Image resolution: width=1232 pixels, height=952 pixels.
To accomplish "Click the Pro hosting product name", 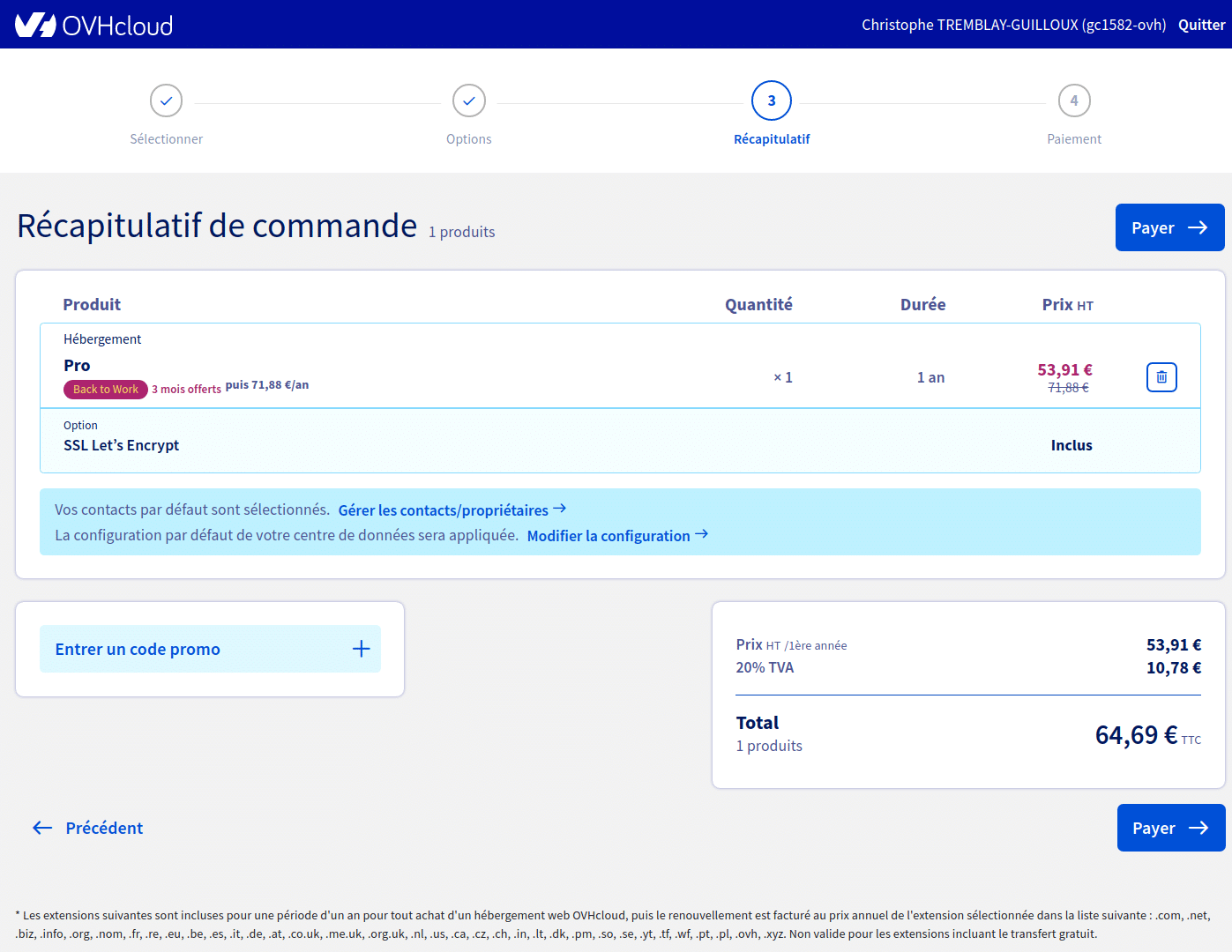I will [77, 366].
